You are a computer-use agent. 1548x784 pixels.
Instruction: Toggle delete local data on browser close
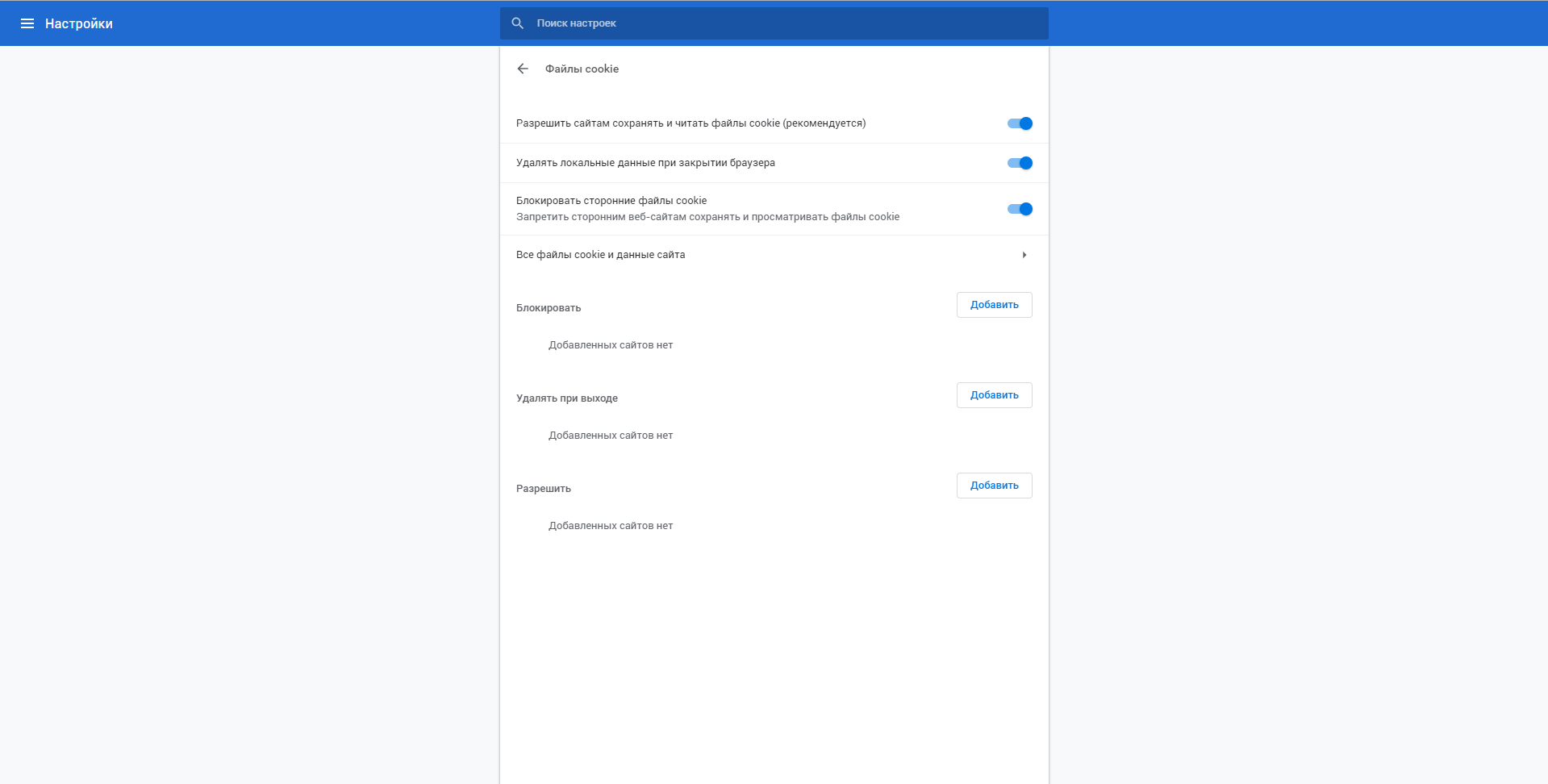click(1020, 163)
